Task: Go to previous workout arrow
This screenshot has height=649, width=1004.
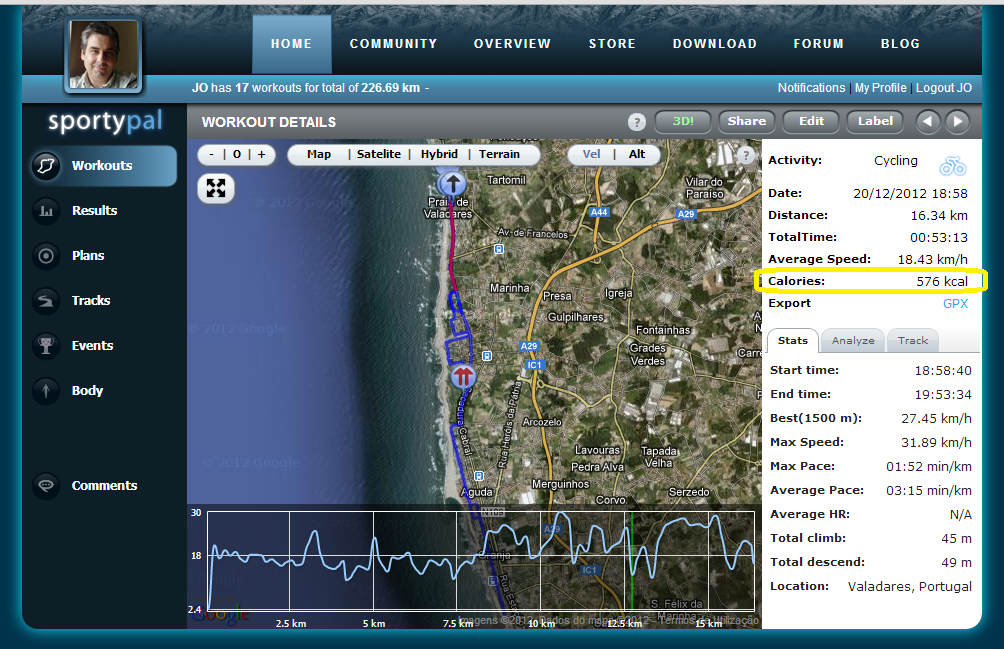Action: pos(927,122)
